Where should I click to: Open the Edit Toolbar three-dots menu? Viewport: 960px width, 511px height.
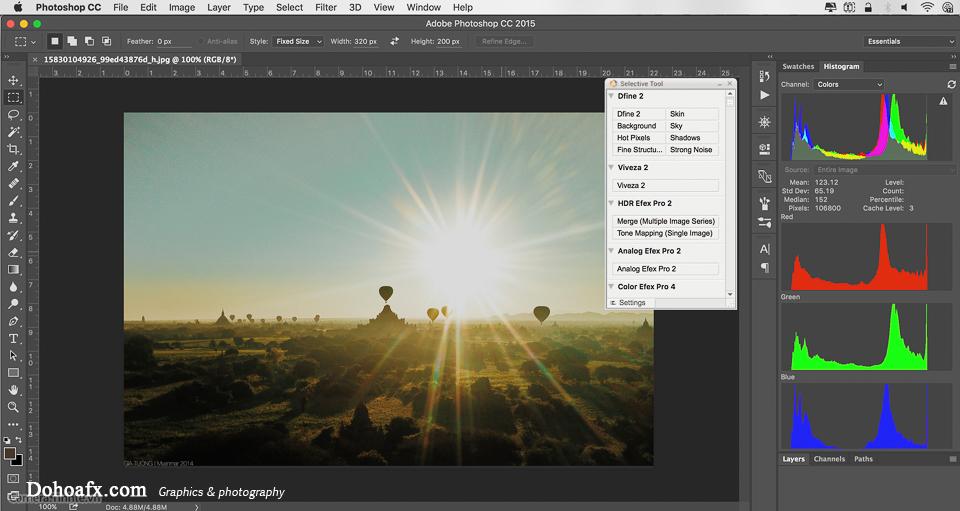click(13, 424)
